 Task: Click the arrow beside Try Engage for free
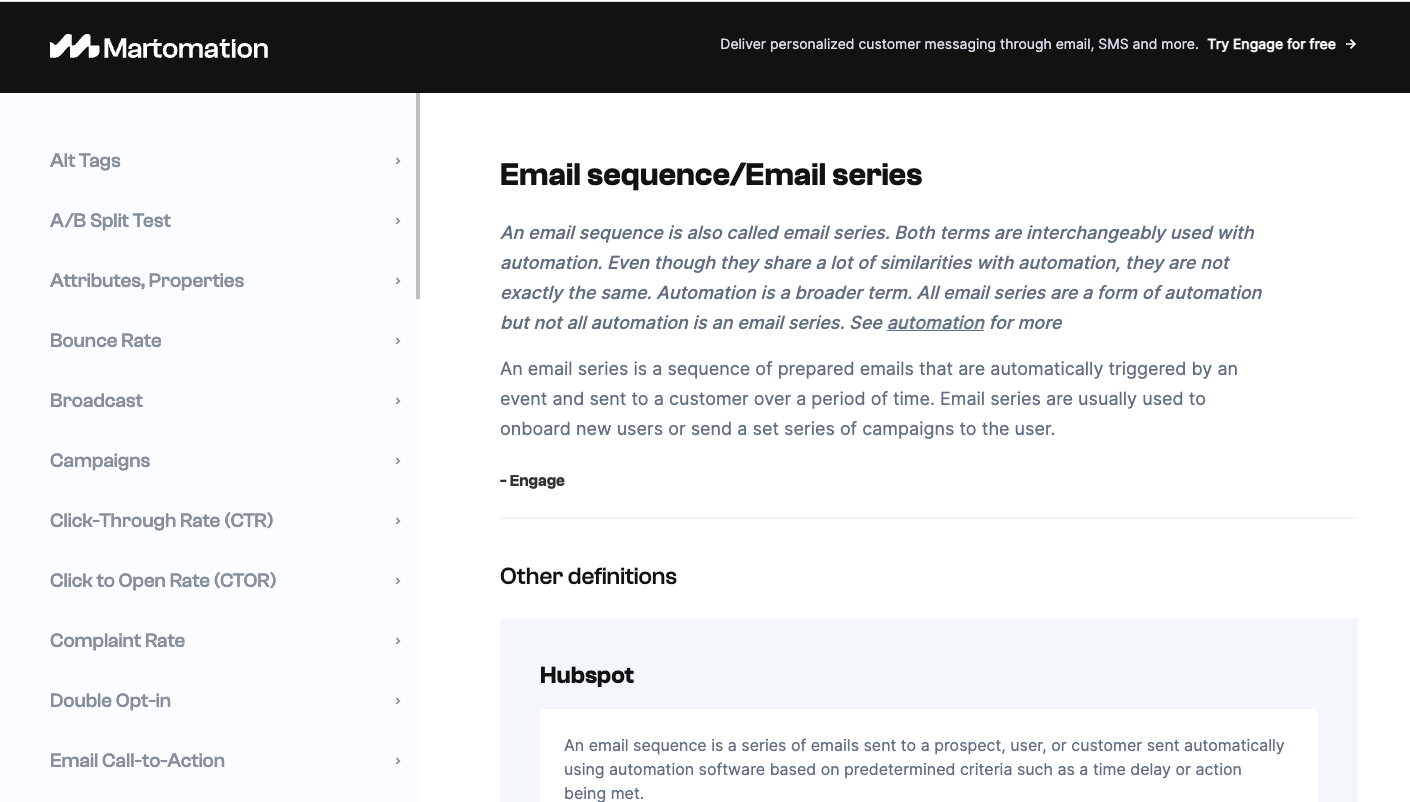pyautogui.click(x=1351, y=44)
